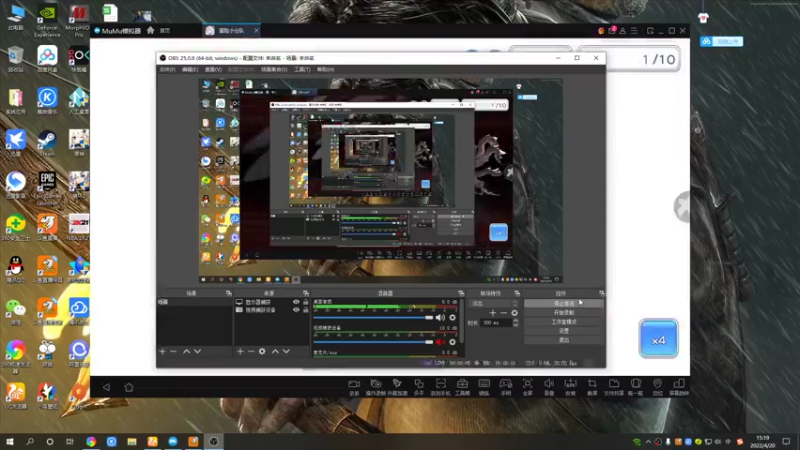
Task: Click the MuMu bottom bar home button
Action: click(x=129, y=387)
